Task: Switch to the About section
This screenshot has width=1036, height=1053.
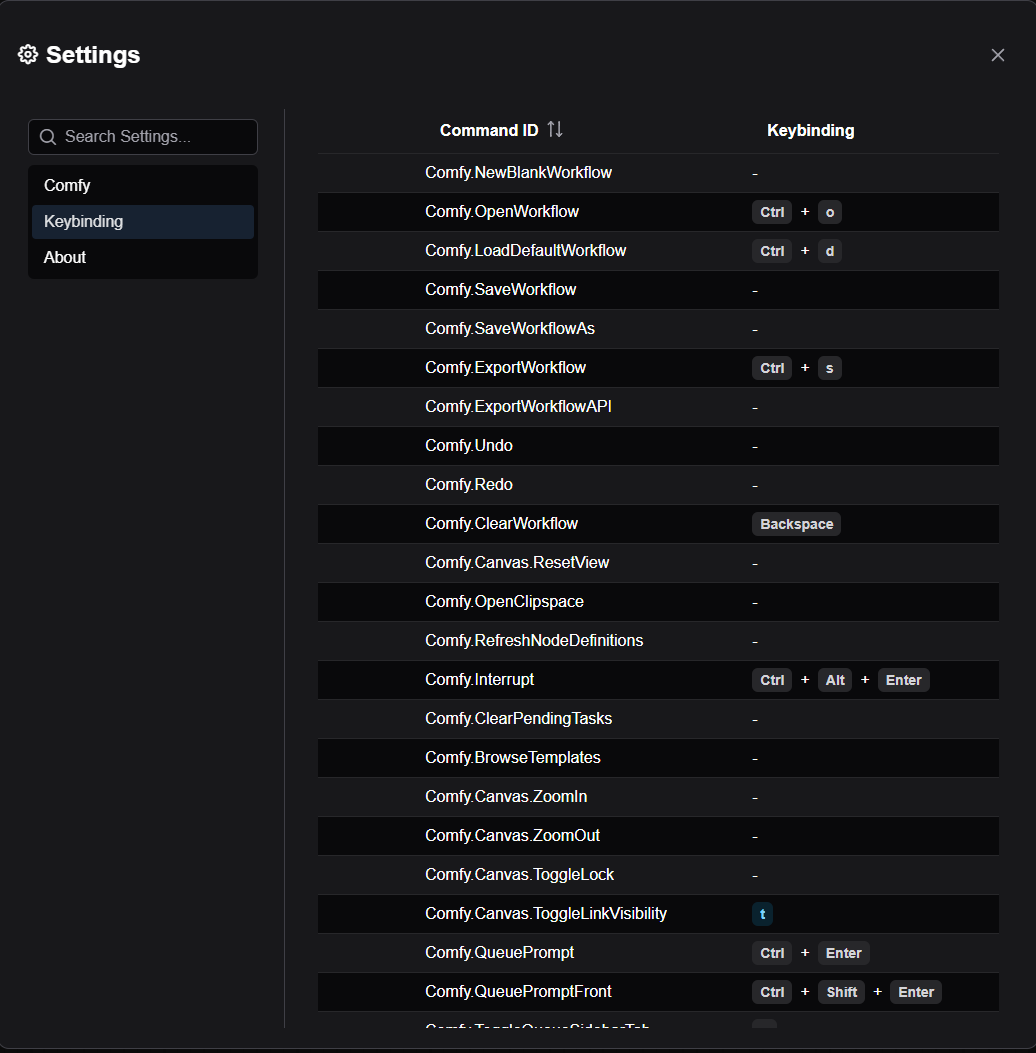Action: tap(64, 257)
